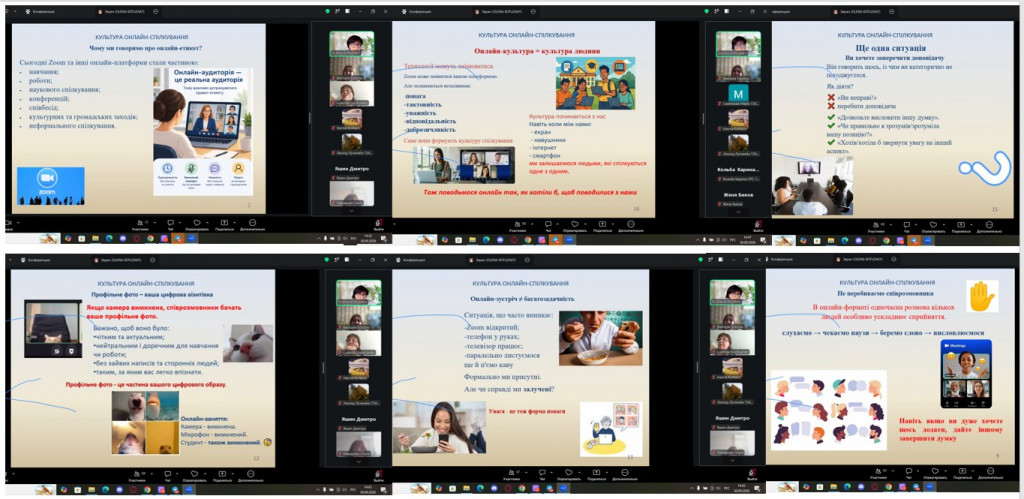This screenshot has width=1024, height=499.
Task: Select the Кольба Карина participant entry
Action: [x=739, y=174]
